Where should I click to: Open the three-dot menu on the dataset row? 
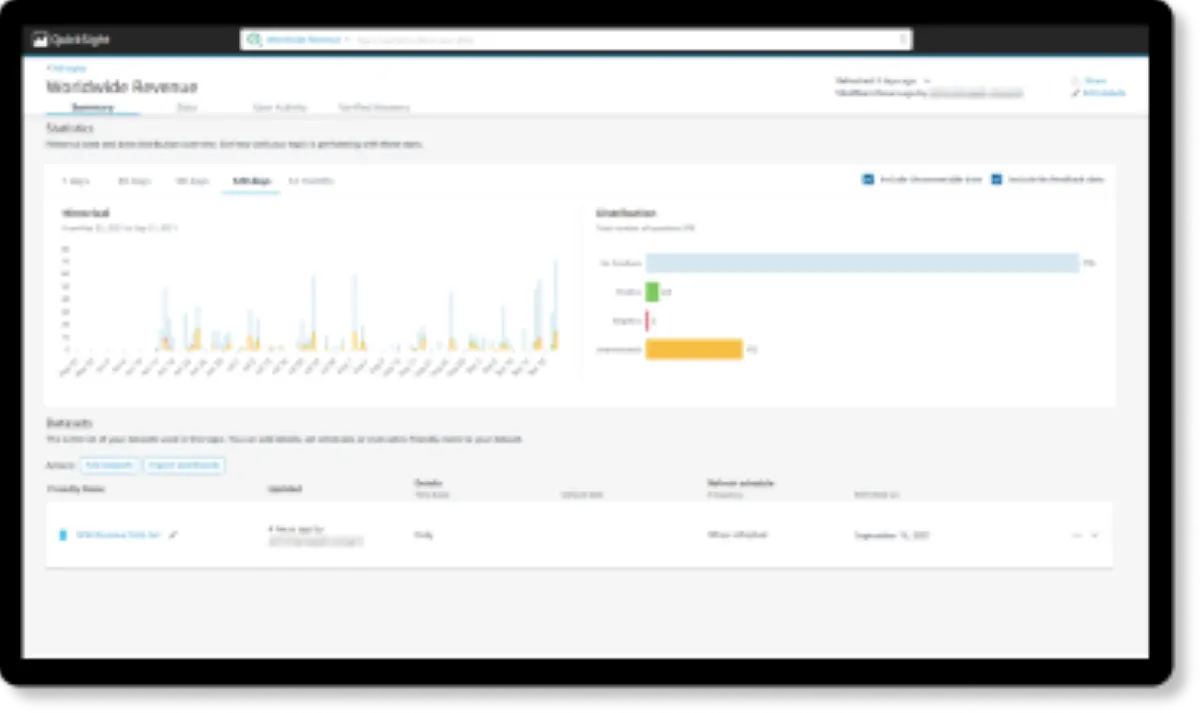click(x=1077, y=535)
